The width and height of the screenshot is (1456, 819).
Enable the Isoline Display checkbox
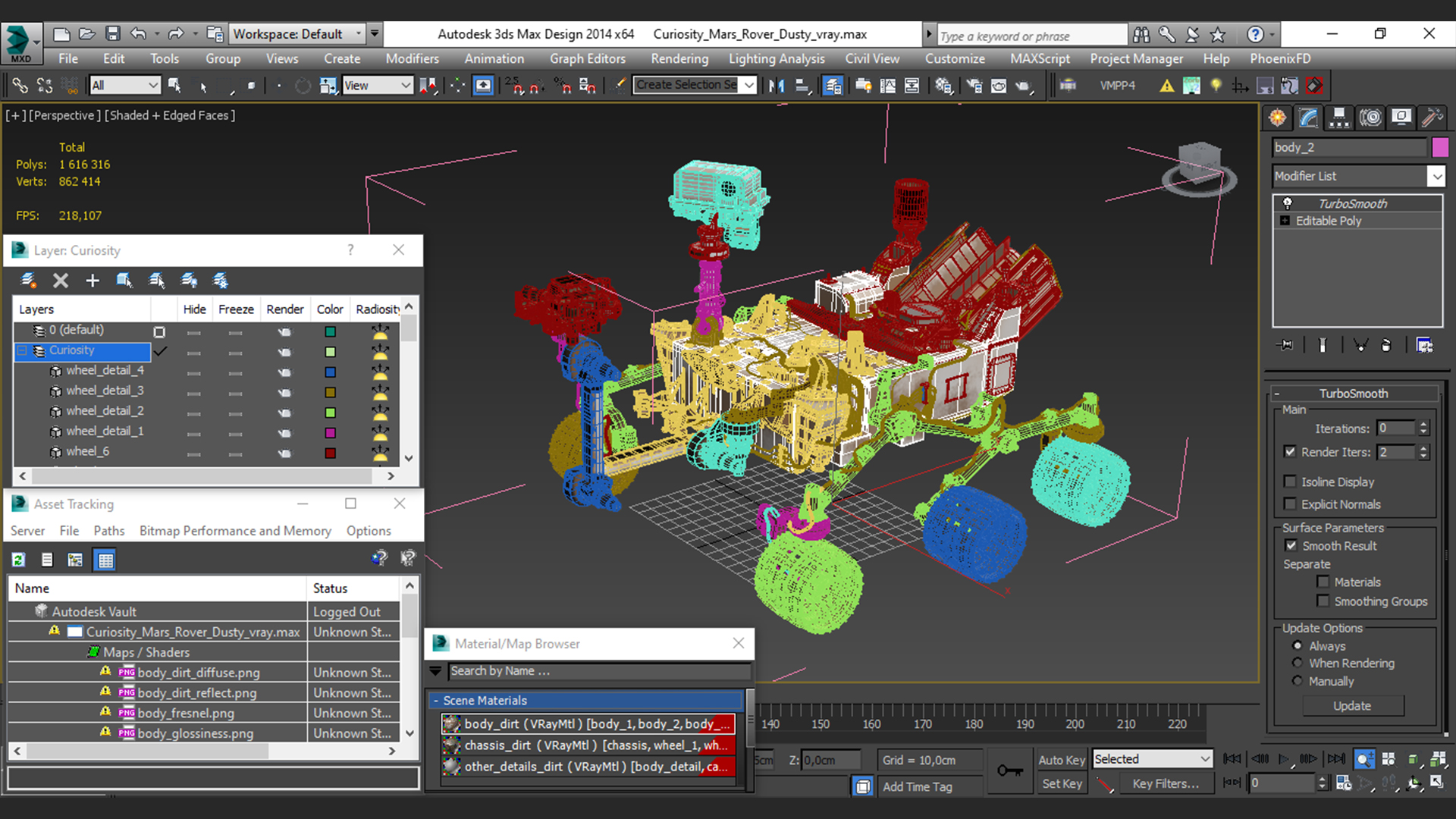tap(1290, 482)
